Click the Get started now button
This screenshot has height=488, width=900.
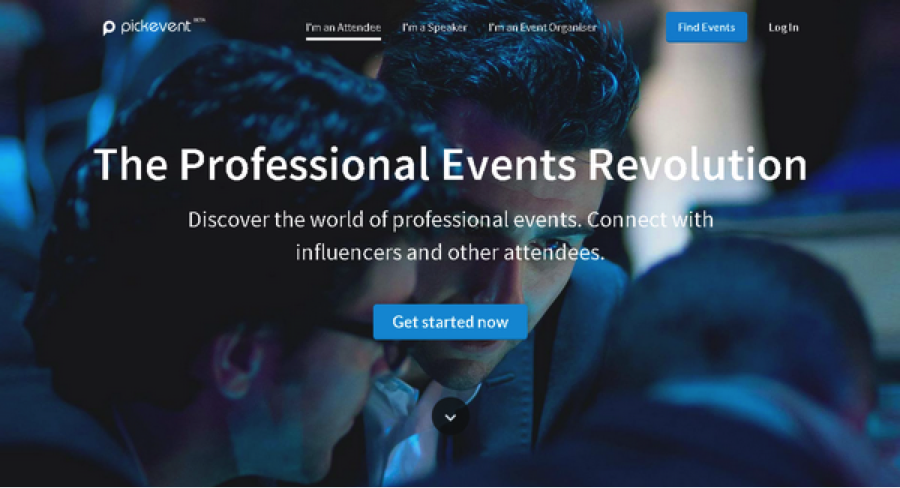451,322
